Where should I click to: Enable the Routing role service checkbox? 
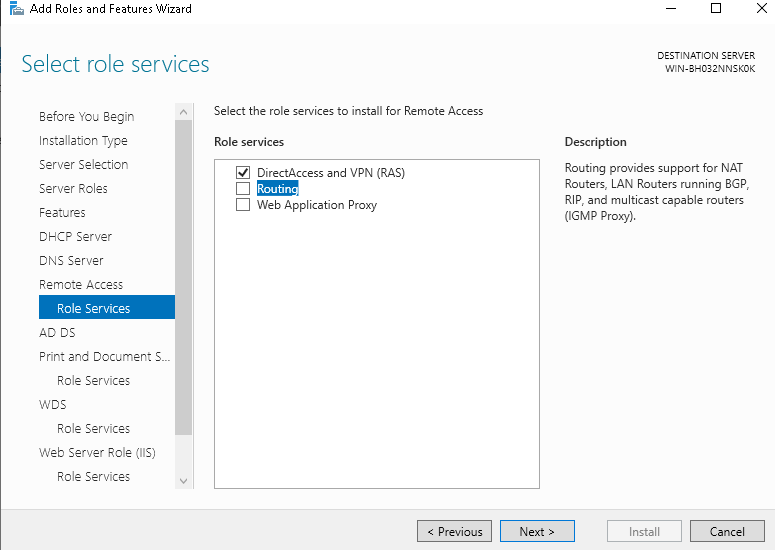(243, 189)
